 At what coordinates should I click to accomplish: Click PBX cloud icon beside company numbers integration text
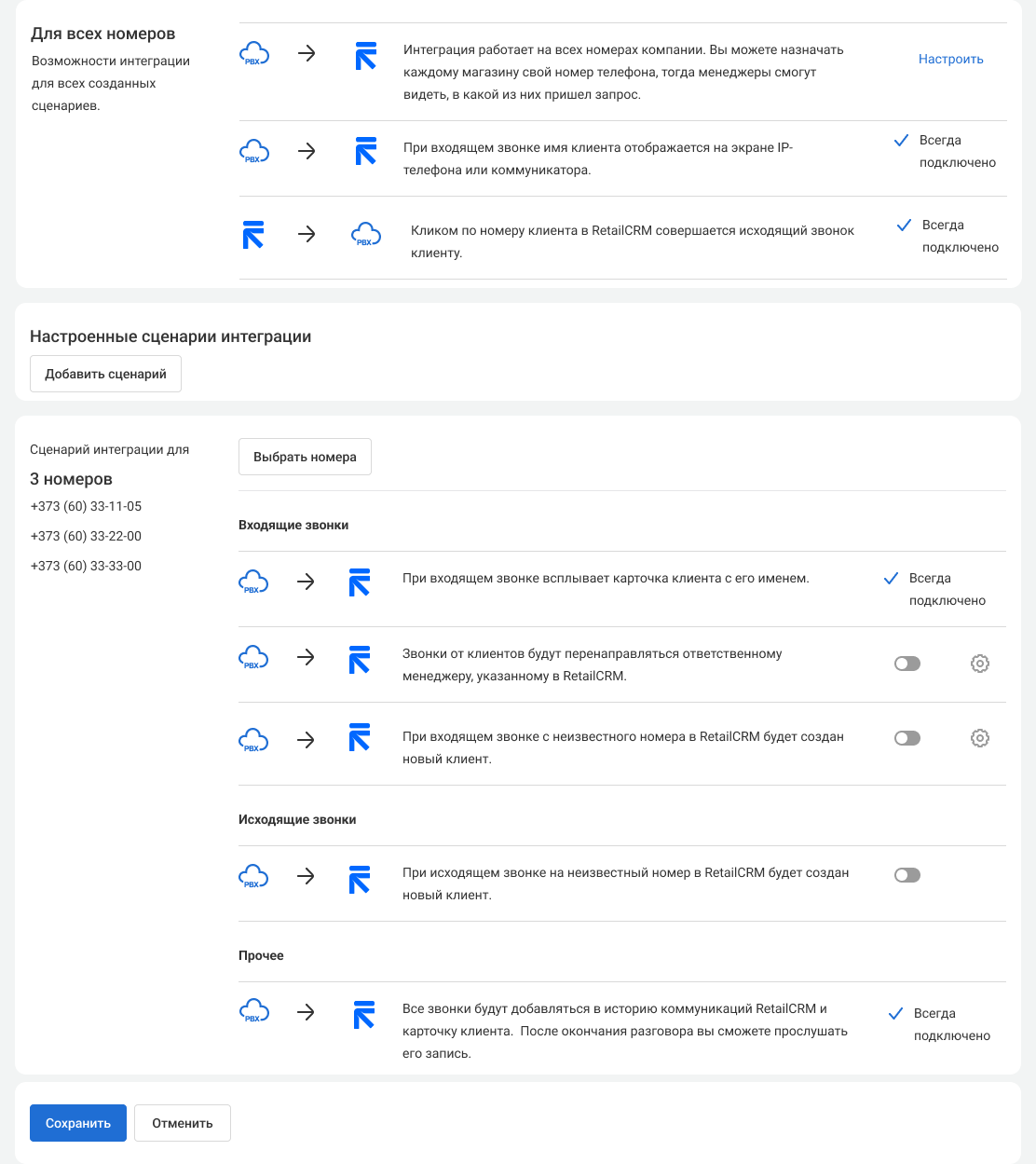(254, 54)
